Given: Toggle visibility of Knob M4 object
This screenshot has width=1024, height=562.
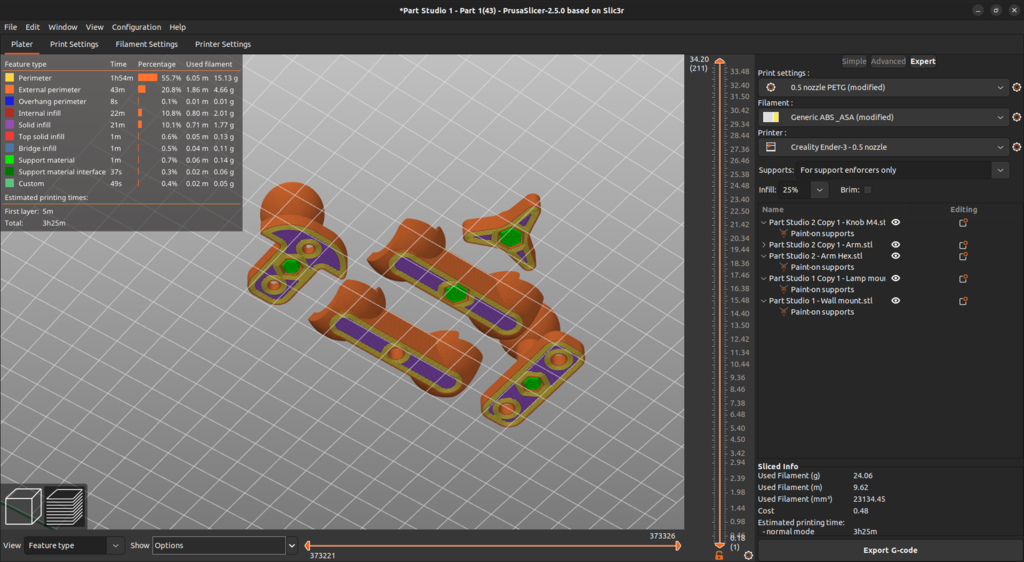Looking at the screenshot, I should click(x=896, y=222).
